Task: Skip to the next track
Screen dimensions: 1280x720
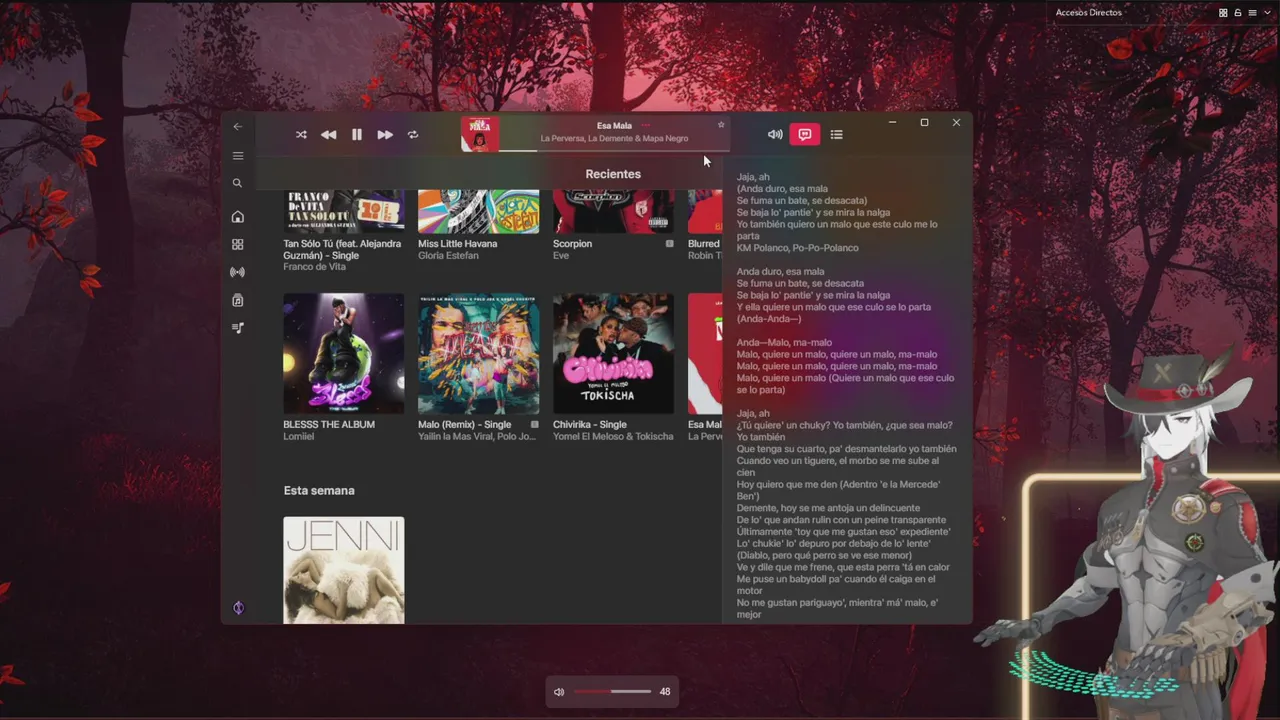Action: tap(385, 135)
